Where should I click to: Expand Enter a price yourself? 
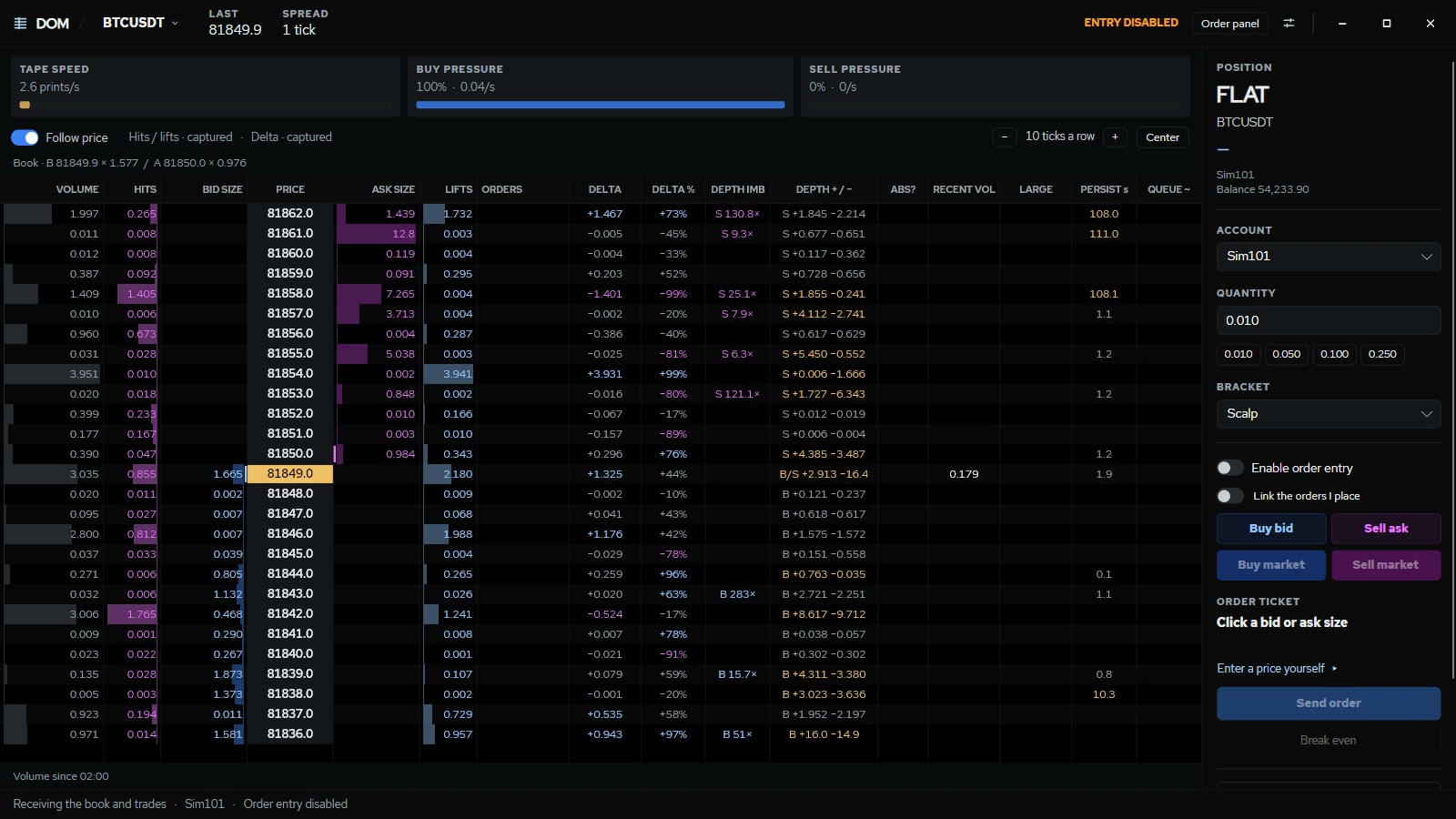[1277, 668]
